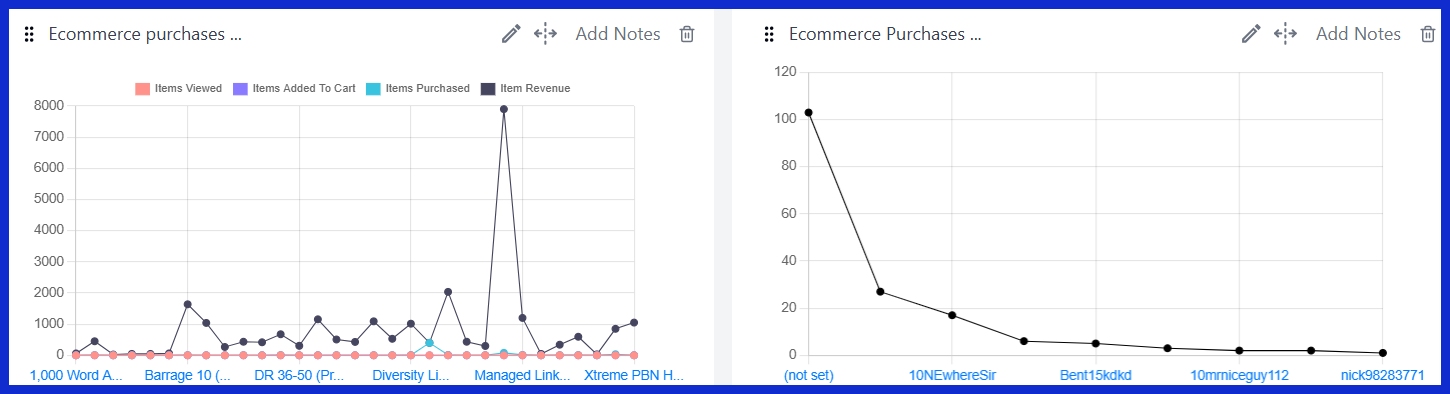Image resolution: width=1450 pixels, height=394 pixels.
Task: Click the 'Ecommerce purchases ...' left widget title
Action: (146, 34)
